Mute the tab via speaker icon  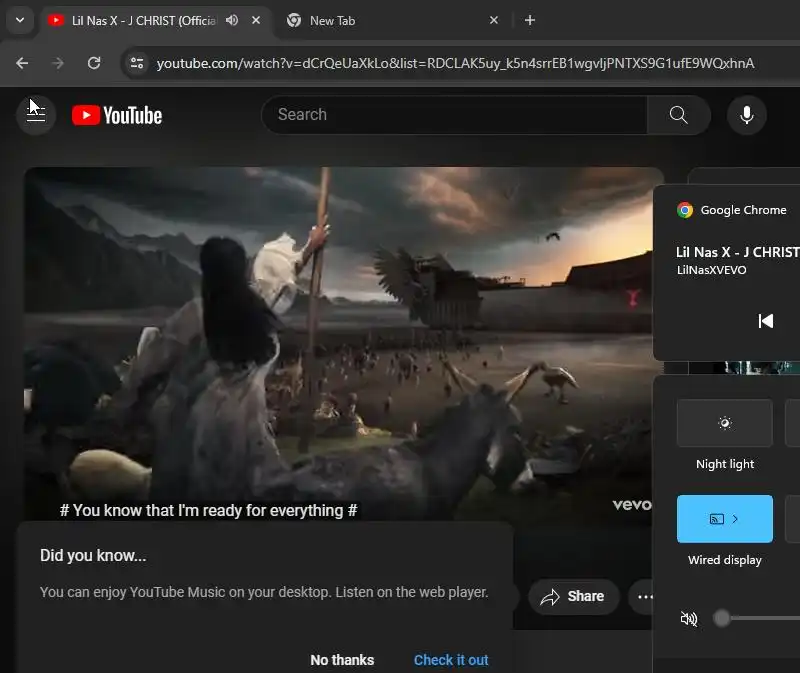(232, 20)
